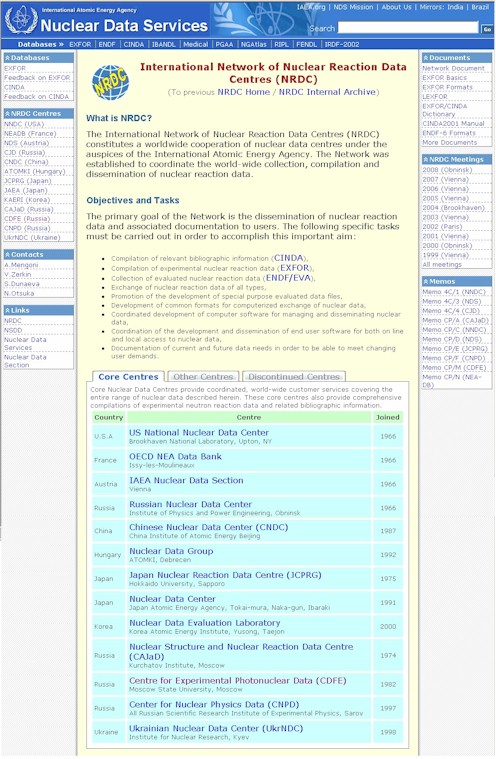The image size is (496, 759).
Task: Open IRDF-2002 in the databases bar
Action: [342, 45]
